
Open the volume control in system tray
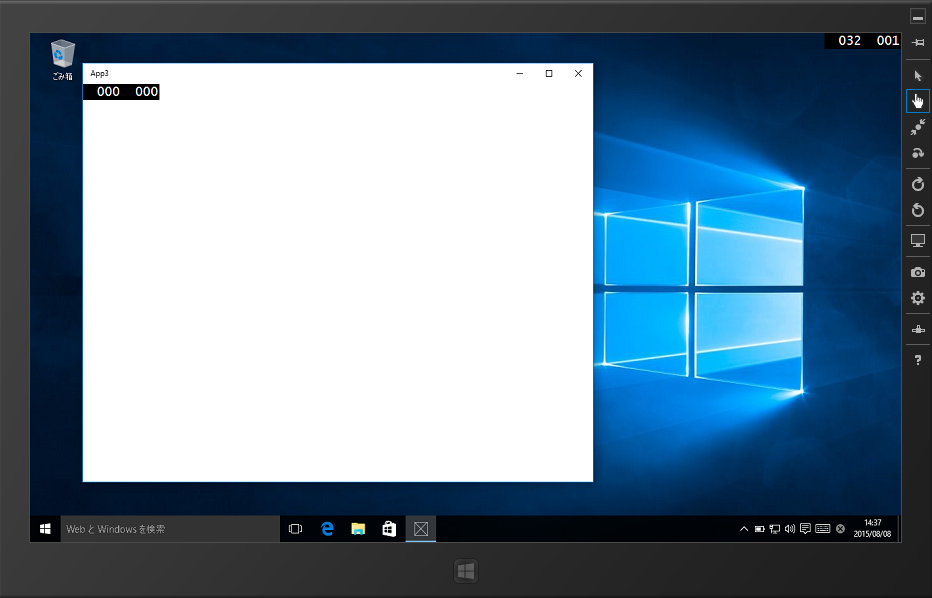[x=790, y=528]
